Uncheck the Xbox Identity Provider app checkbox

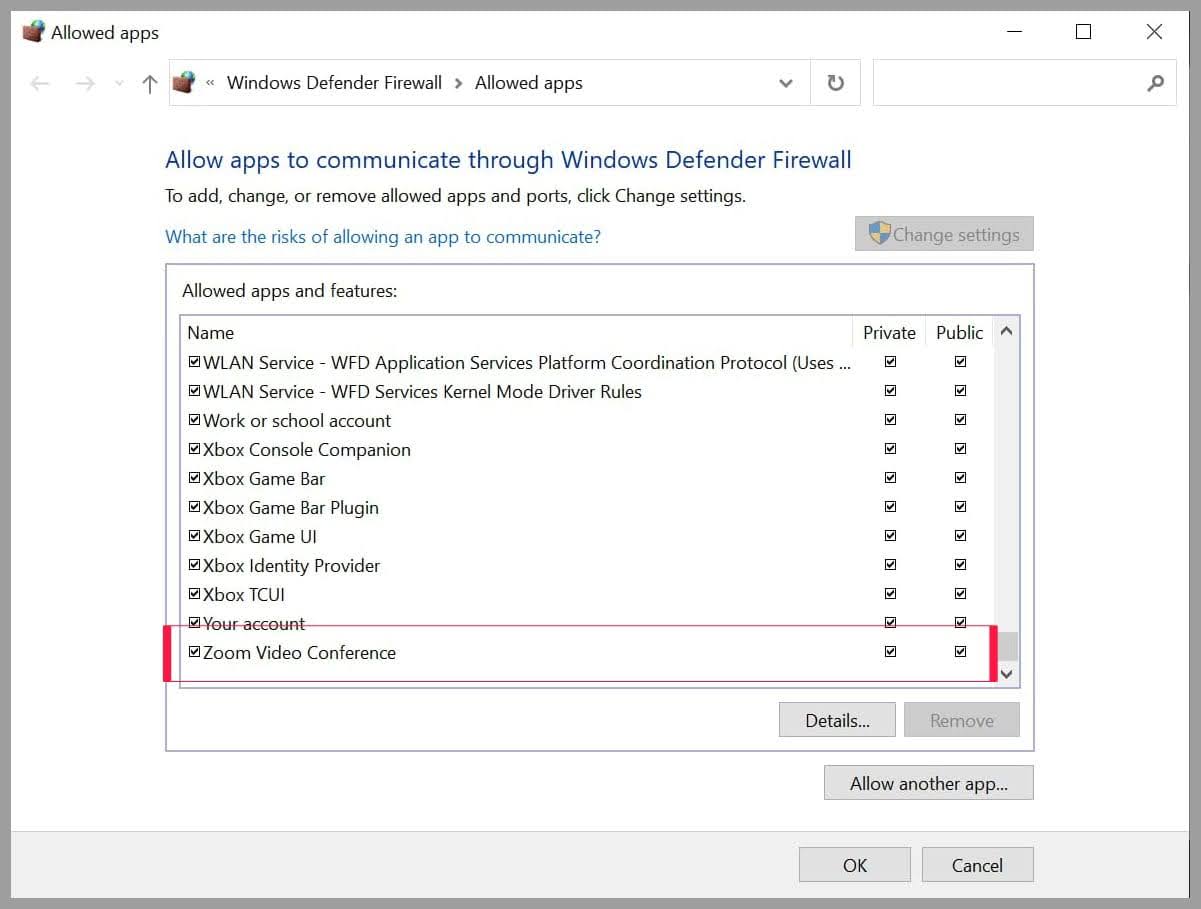(194, 565)
